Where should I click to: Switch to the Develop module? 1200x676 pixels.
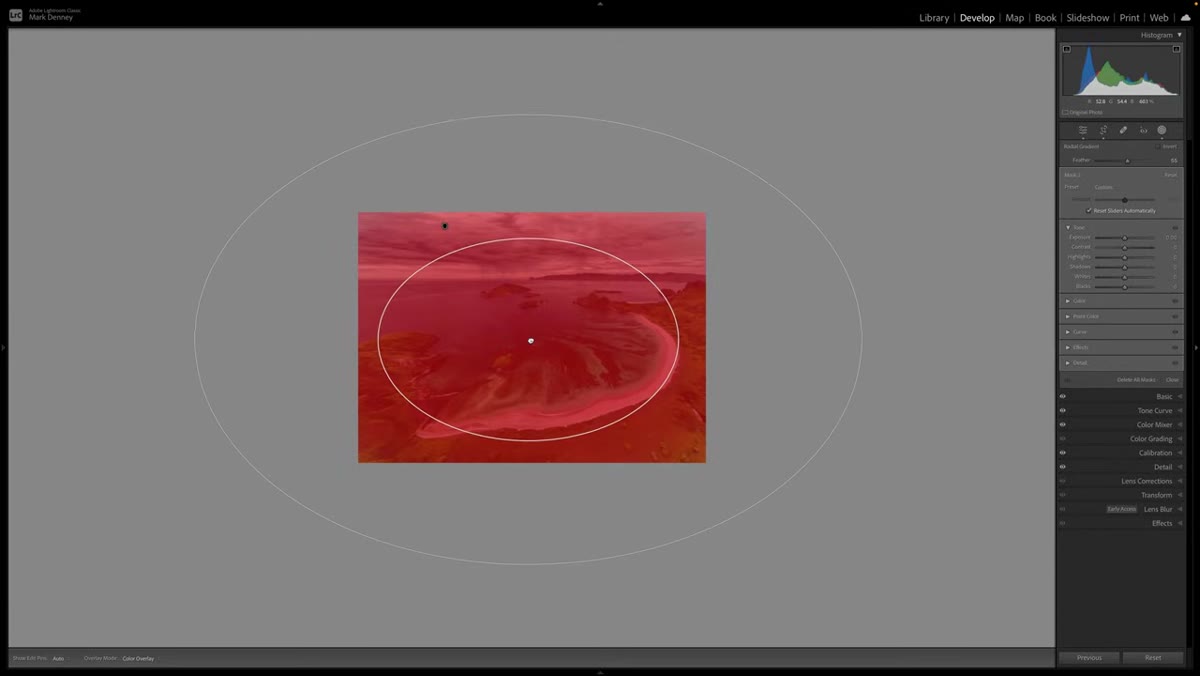click(x=977, y=18)
